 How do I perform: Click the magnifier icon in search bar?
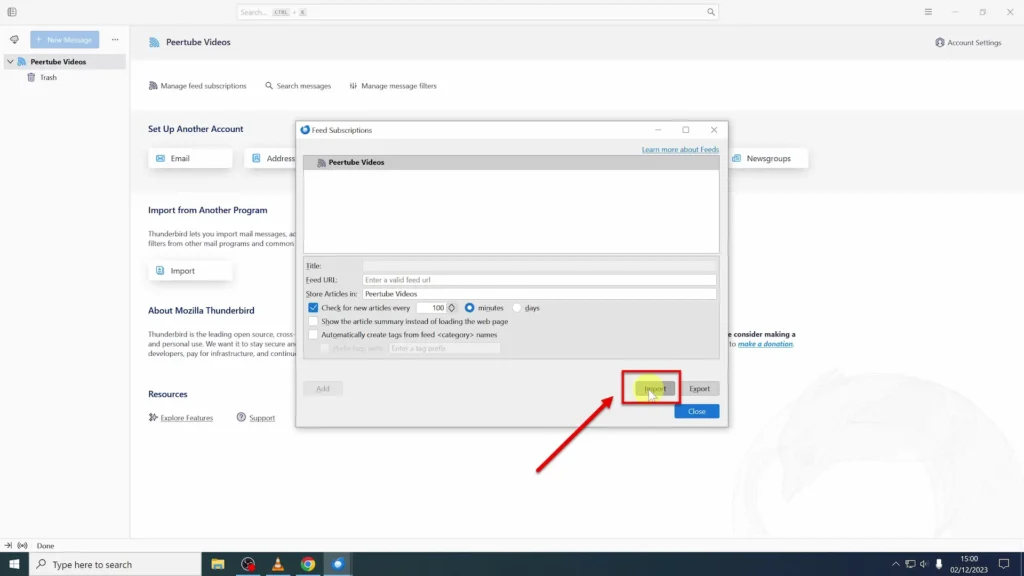click(x=711, y=12)
